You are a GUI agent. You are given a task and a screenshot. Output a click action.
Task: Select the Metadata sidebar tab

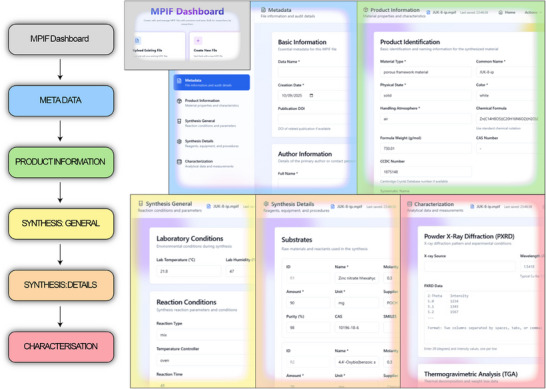tap(212, 83)
